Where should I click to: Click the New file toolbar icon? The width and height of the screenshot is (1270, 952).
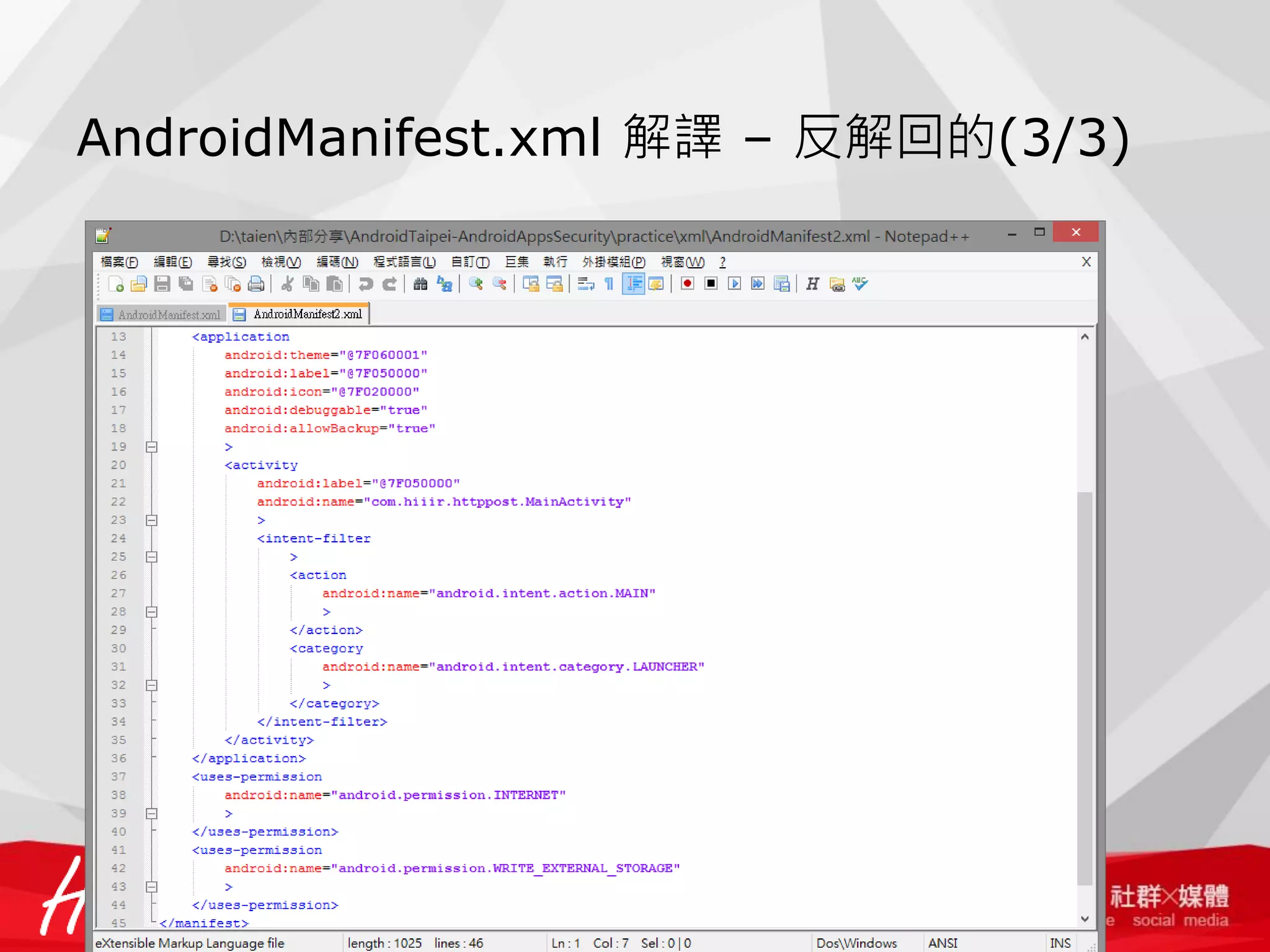115,284
